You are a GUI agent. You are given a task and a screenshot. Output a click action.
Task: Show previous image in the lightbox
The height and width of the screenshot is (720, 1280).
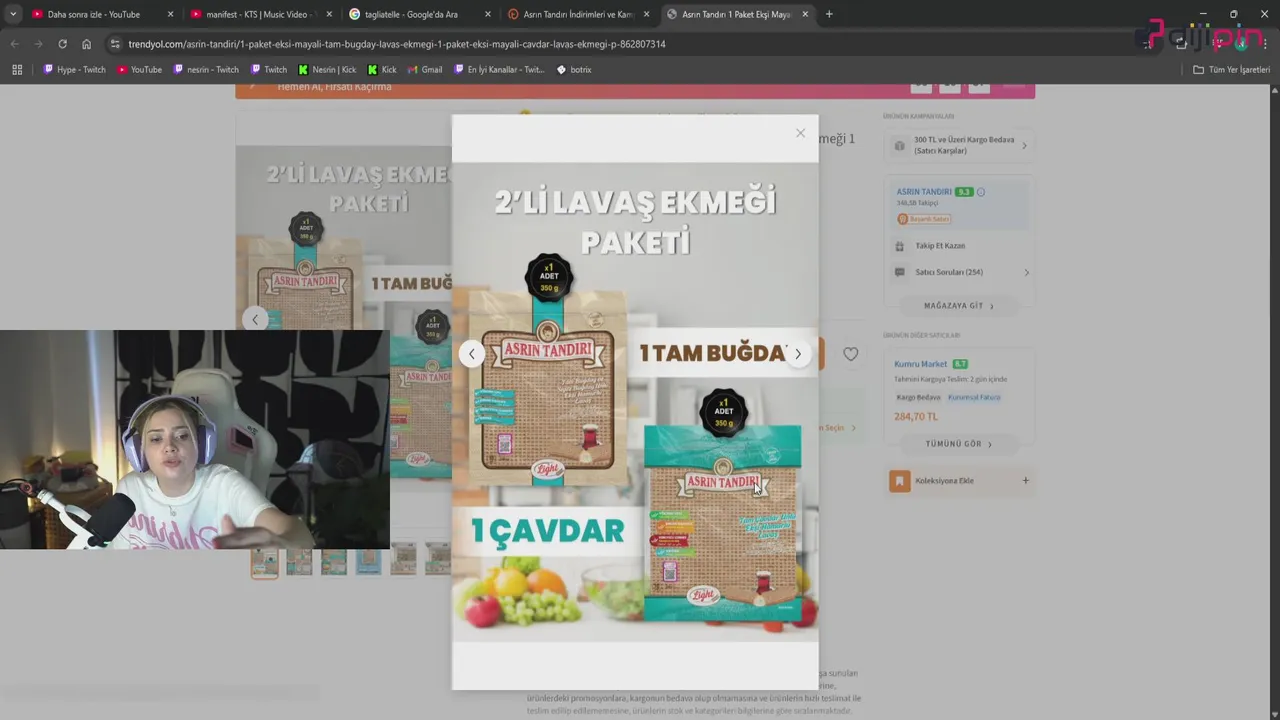coord(472,353)
